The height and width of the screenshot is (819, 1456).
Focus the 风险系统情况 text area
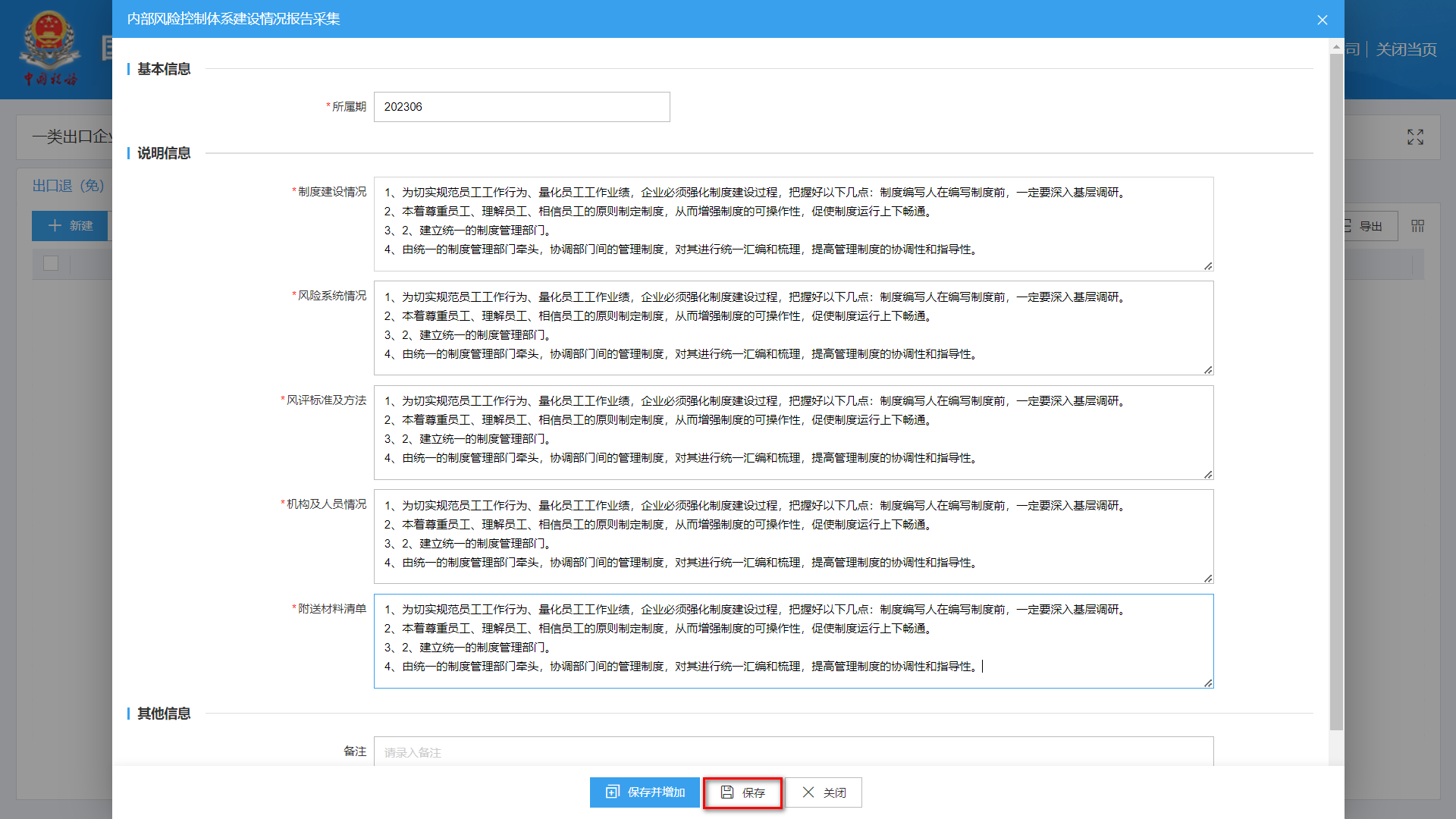click(793, 328)
